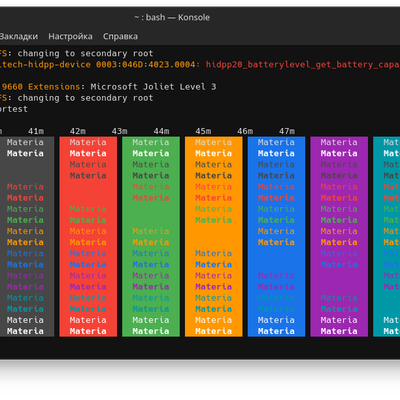Open the Настройка menu
This screenshot has height=400, width=400.
coord(70,36)
